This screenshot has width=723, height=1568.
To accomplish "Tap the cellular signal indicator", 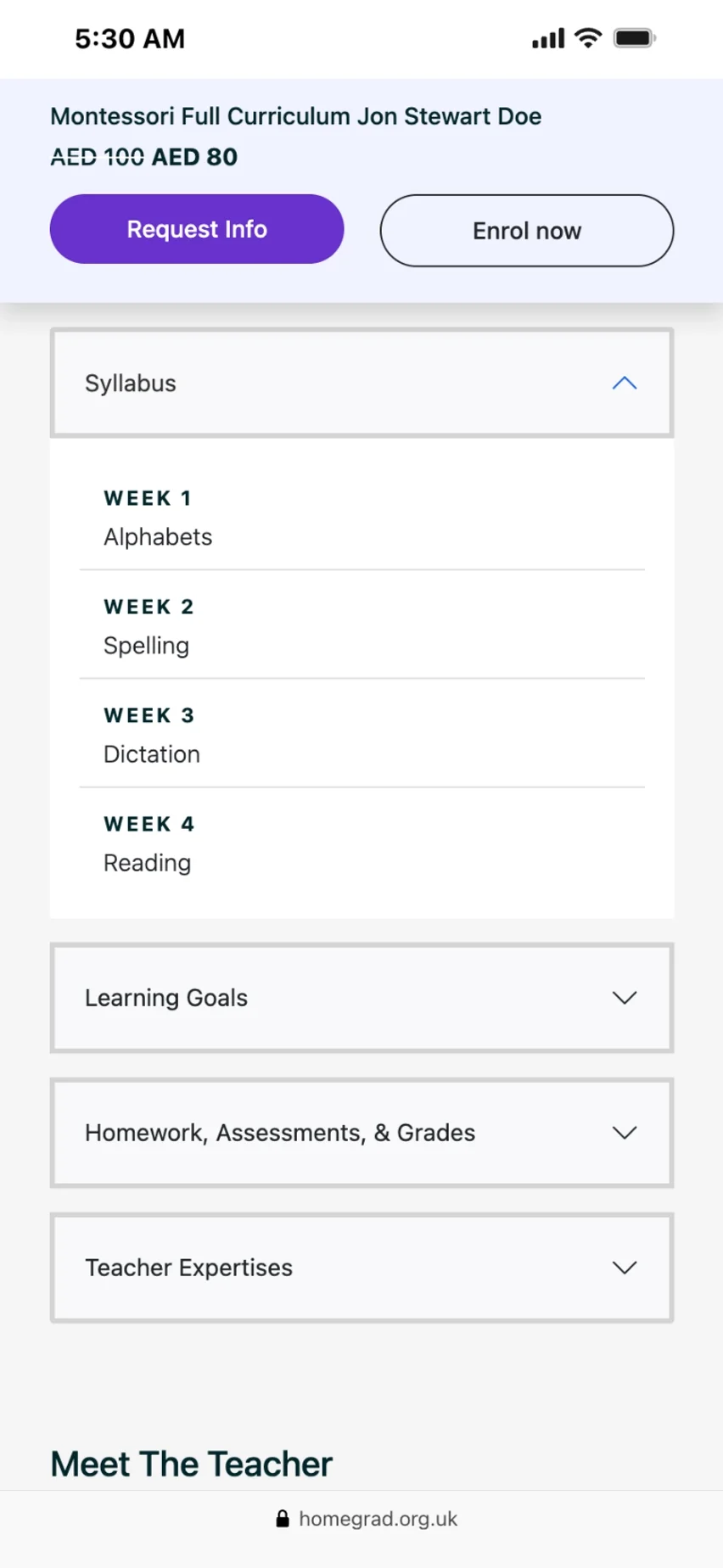I will click(x=546, y=37).
